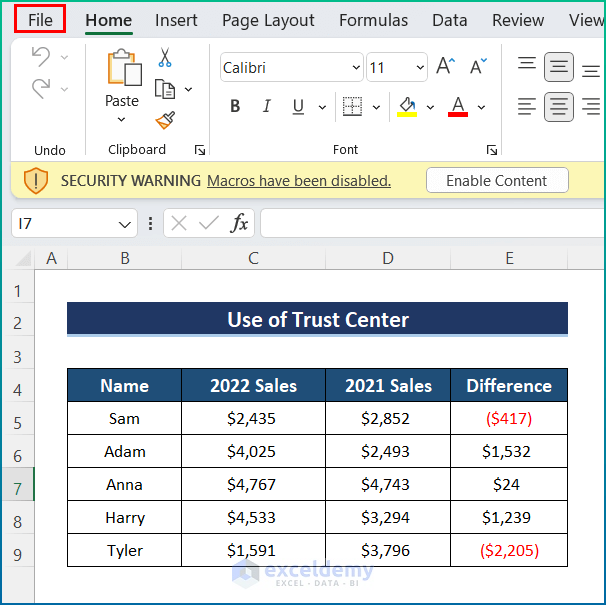Toggle Italic formatting
This screenshot has height=605, width=606.
(x=266, y=106)
